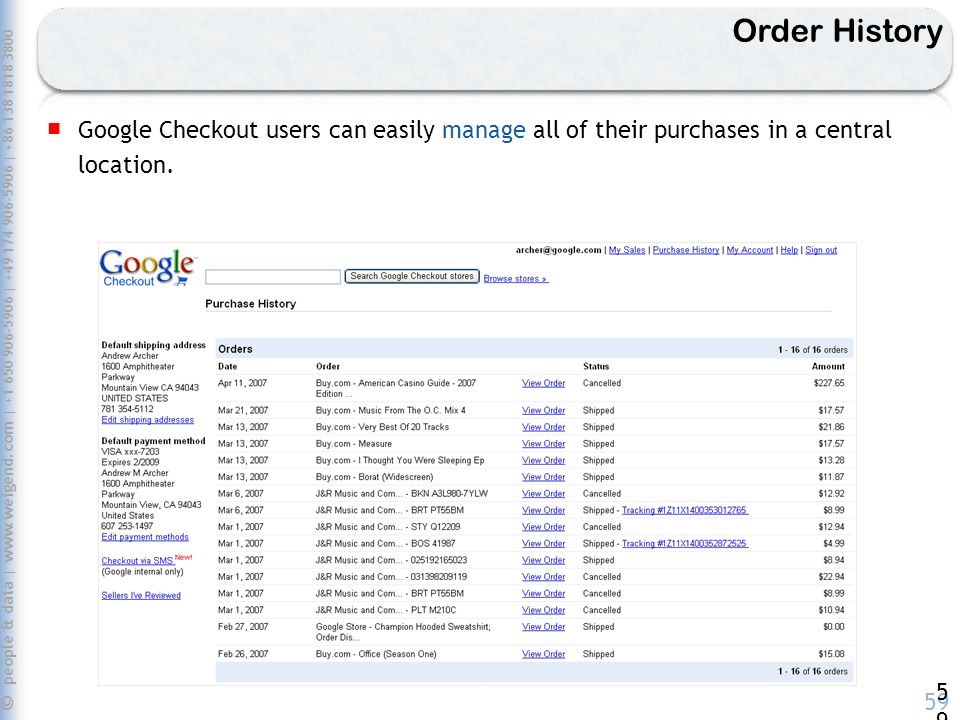Open the My Account link
The height and width of the screenshot is (720, 960).
750,250
